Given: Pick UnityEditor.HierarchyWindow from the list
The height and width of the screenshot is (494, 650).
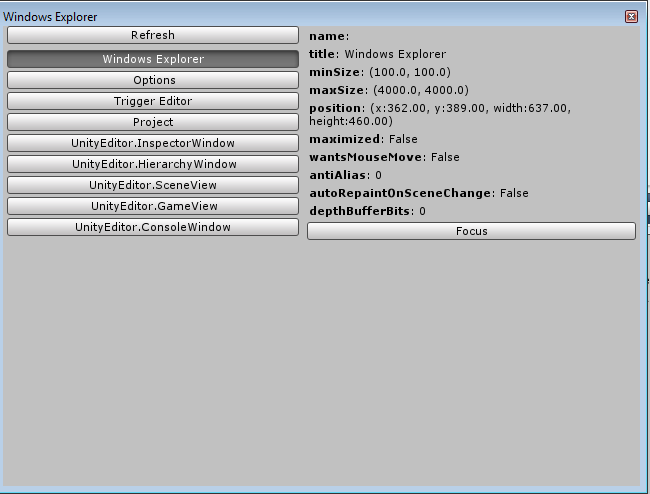Looking at the screenshot, I should [153, 164].
